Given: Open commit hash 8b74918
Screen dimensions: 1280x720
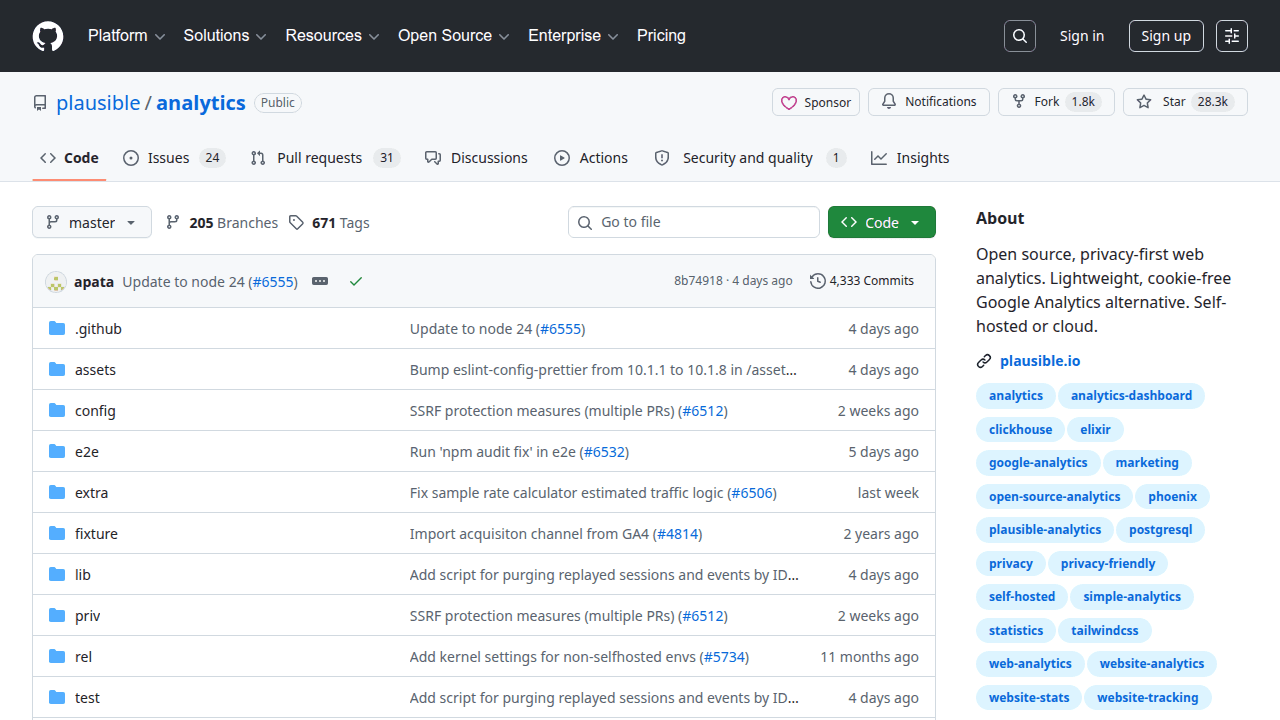Looking at the screenshot, I should (x=698, y=281).
